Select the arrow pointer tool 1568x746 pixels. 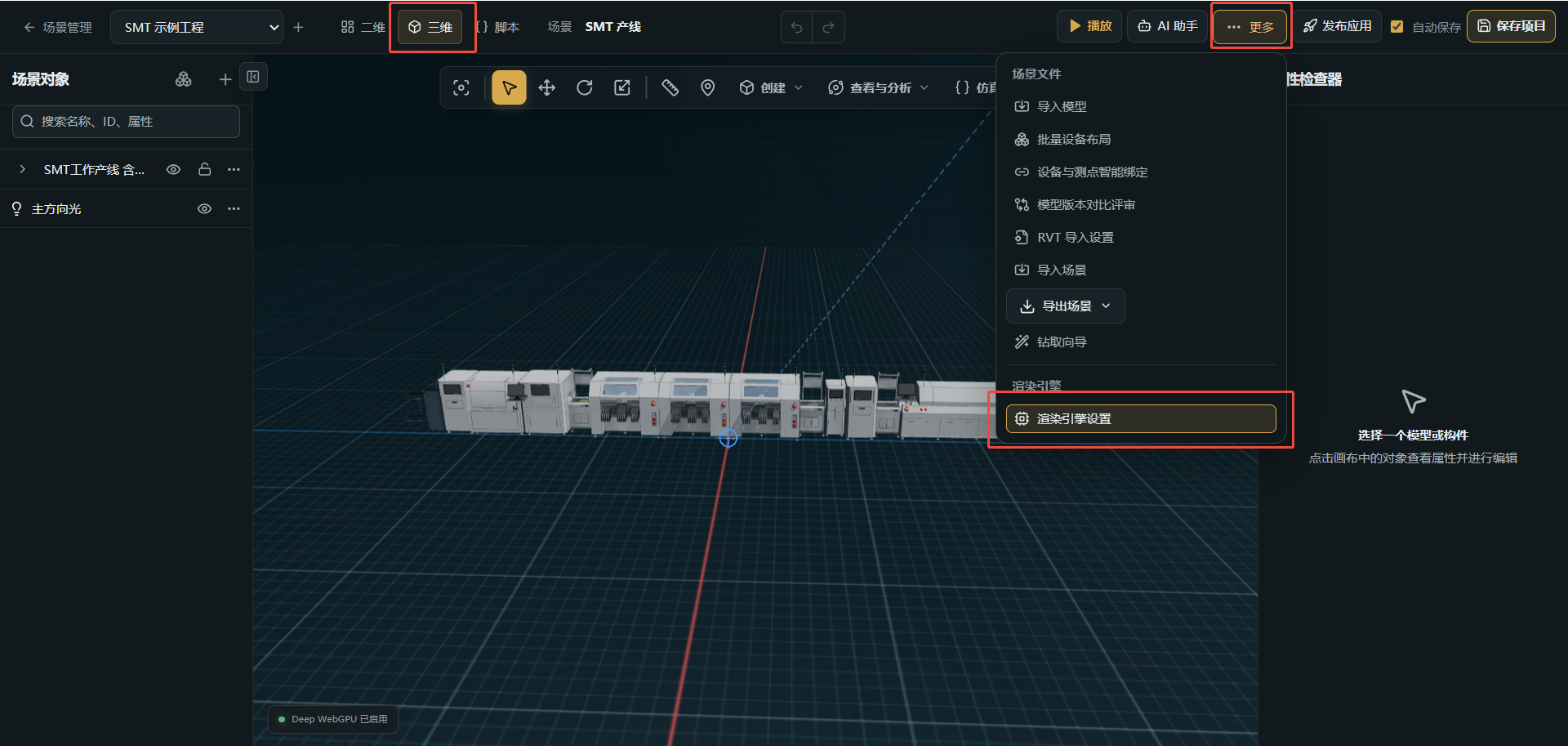pyautogui.click(x=509, y=87)
